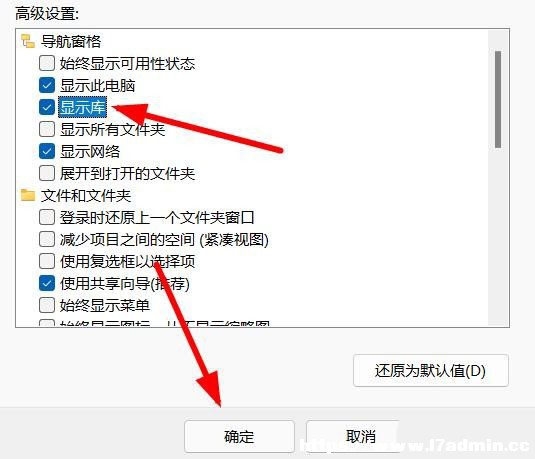Check 显示所有文件夹 option

47,129
